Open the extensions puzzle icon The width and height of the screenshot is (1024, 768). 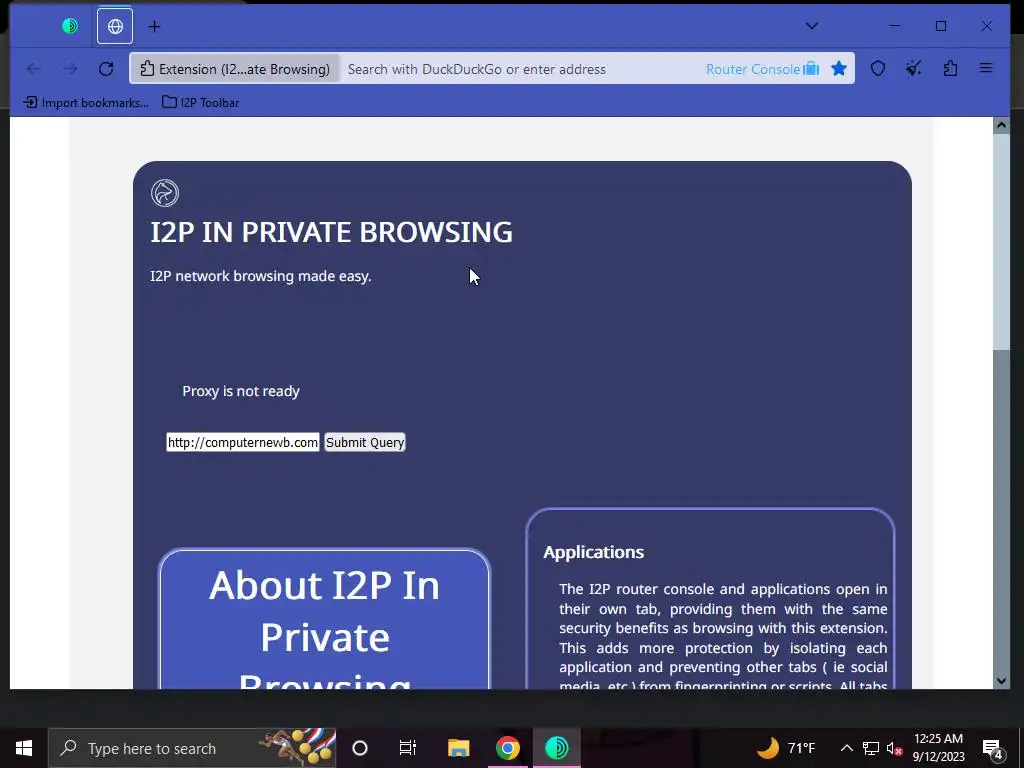(950, 69)
